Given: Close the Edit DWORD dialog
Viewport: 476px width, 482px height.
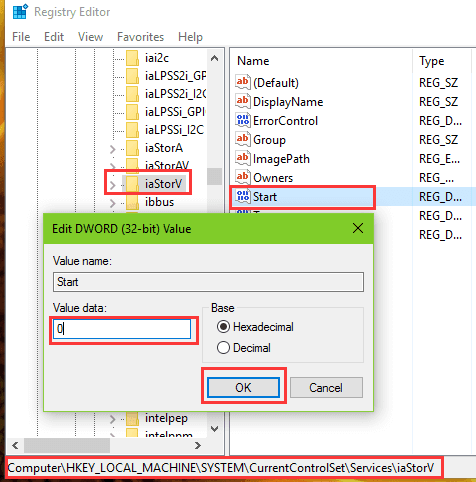Looking at the screenshot, I should coord(358,228).
